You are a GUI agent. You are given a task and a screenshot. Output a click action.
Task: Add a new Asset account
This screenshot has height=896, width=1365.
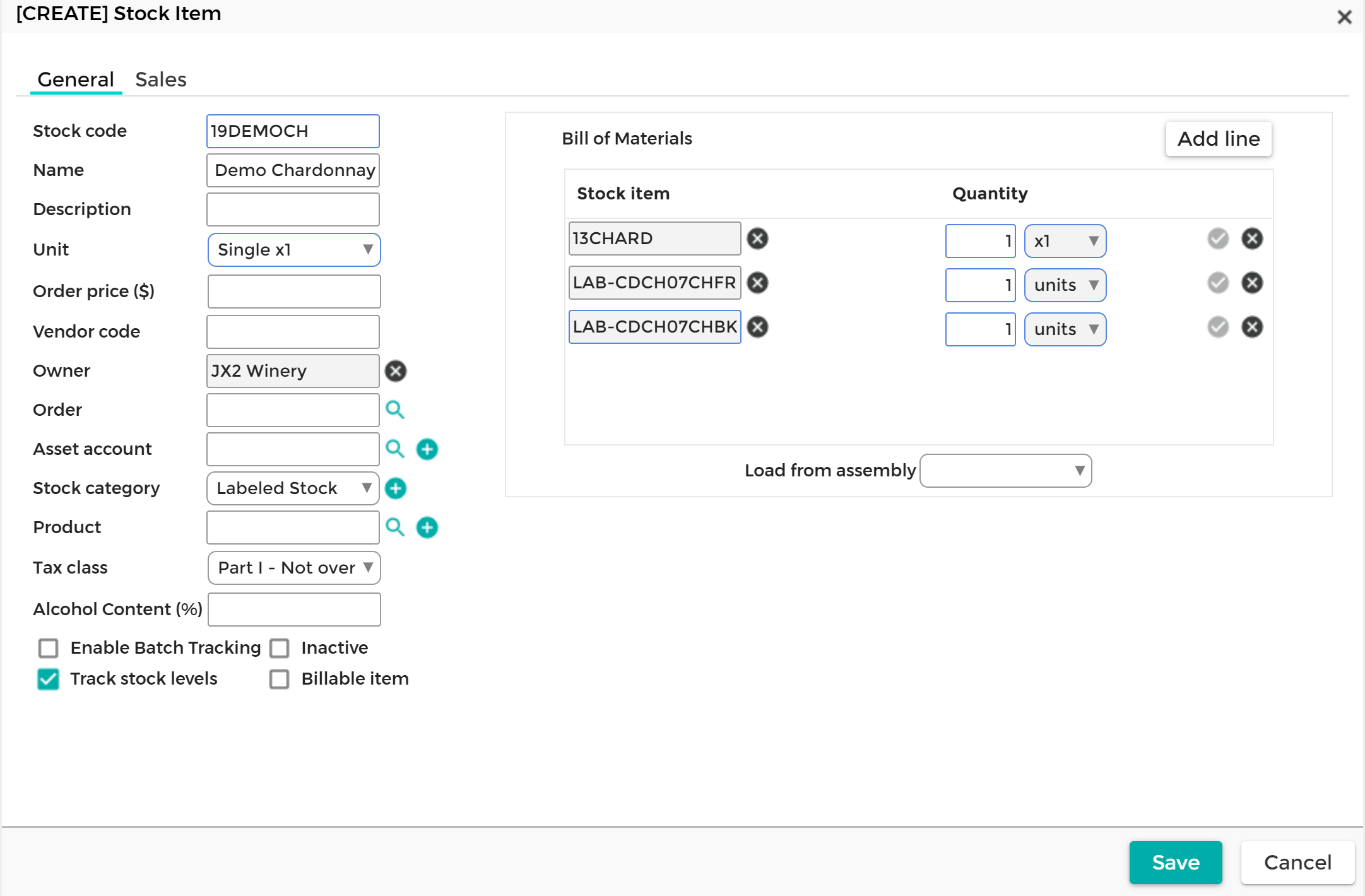point(427,449)
